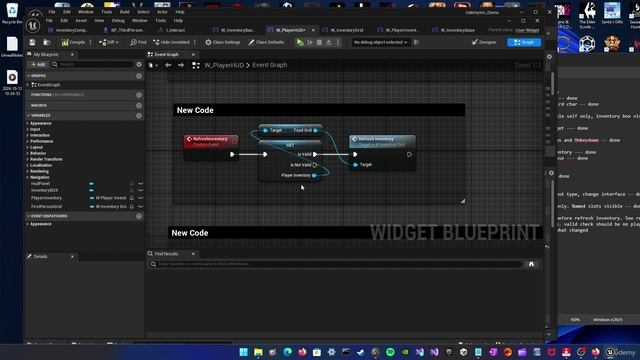Open the Hide Unrelated options menu
The image size is (640, 360).
tap(195, 42)
